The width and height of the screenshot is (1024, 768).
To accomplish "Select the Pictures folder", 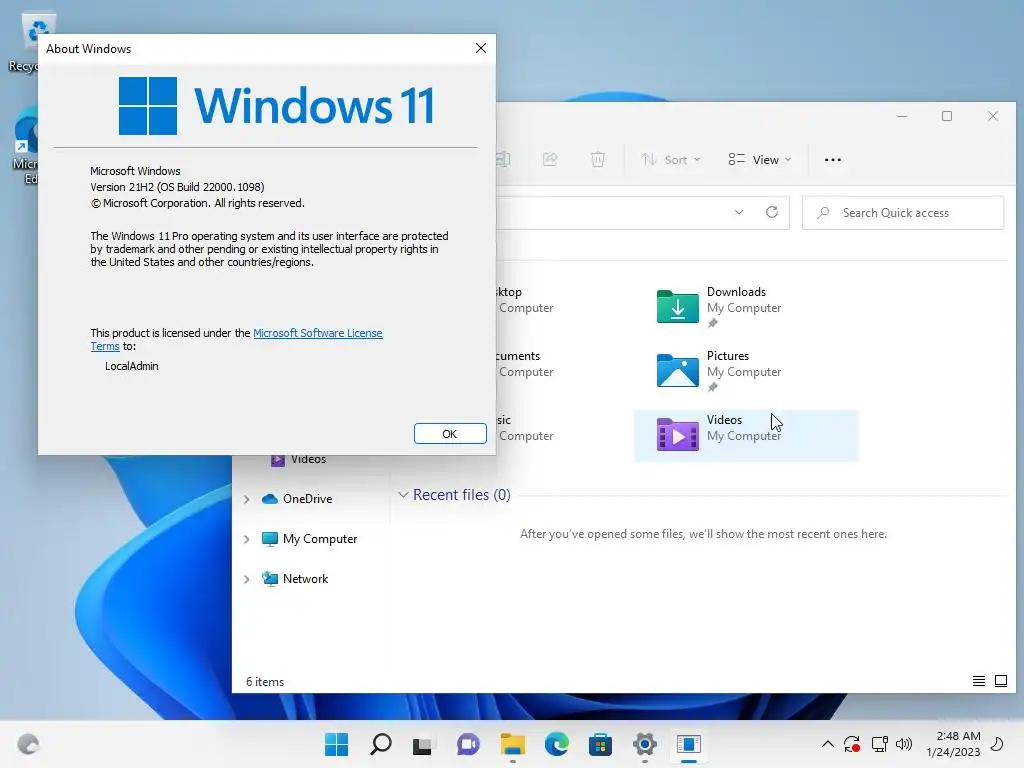I will (744, 370).
